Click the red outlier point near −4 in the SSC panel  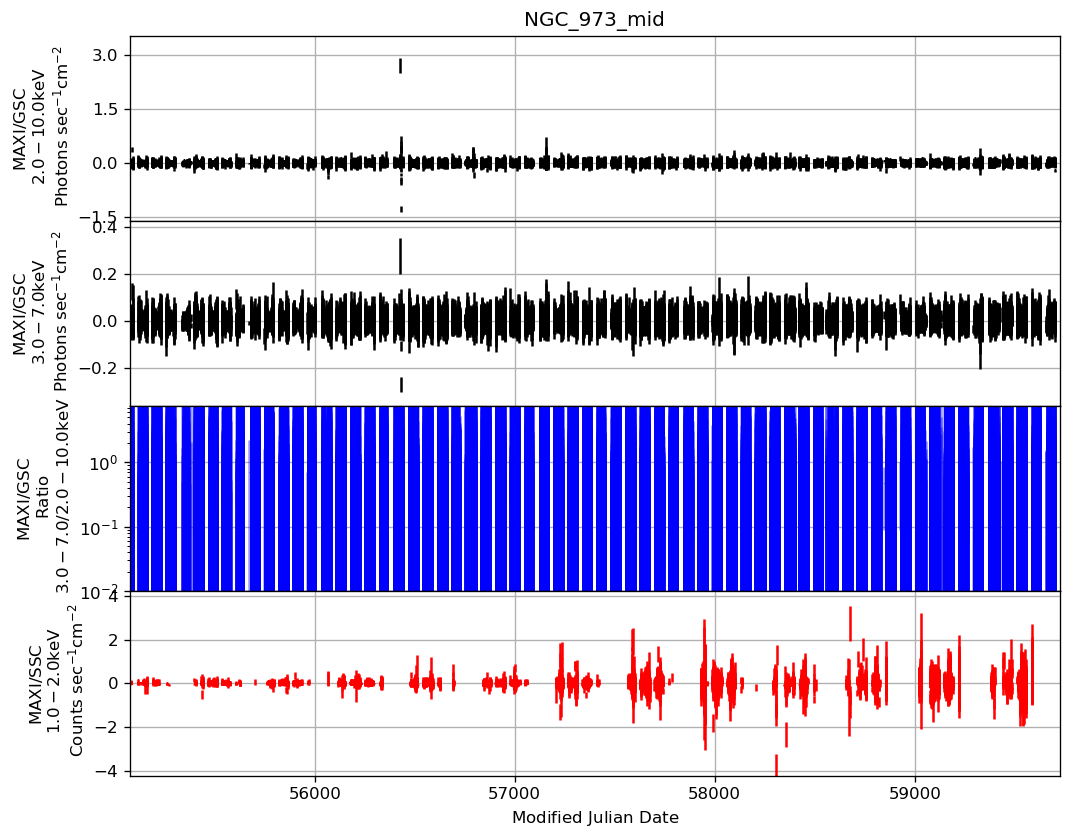(x=776, y=765)
